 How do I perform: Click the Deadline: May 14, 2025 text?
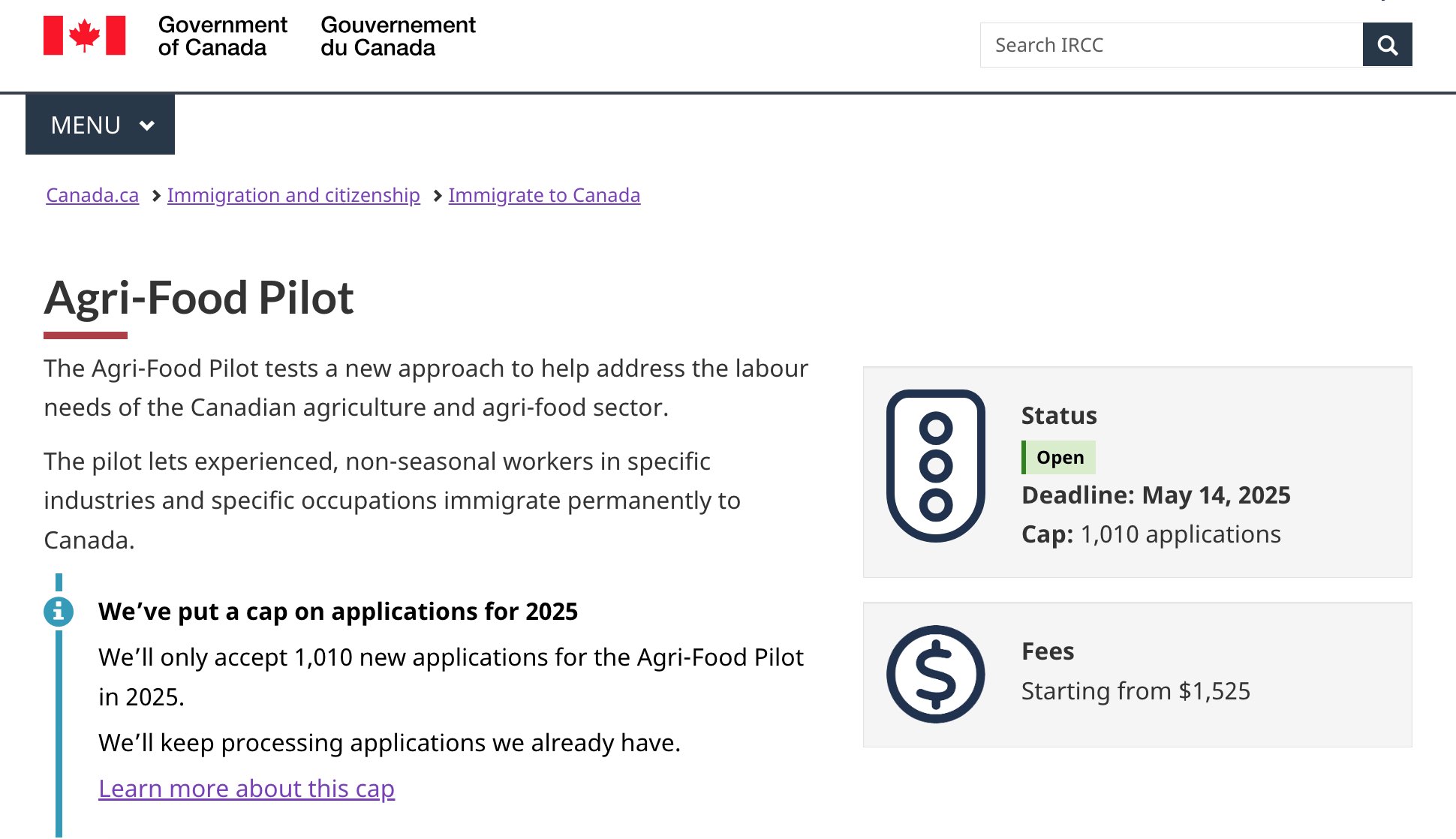tap(1156, 495)
